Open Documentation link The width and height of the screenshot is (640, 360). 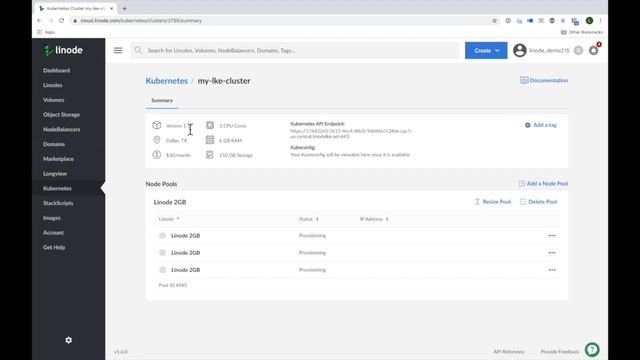(544, 80)
